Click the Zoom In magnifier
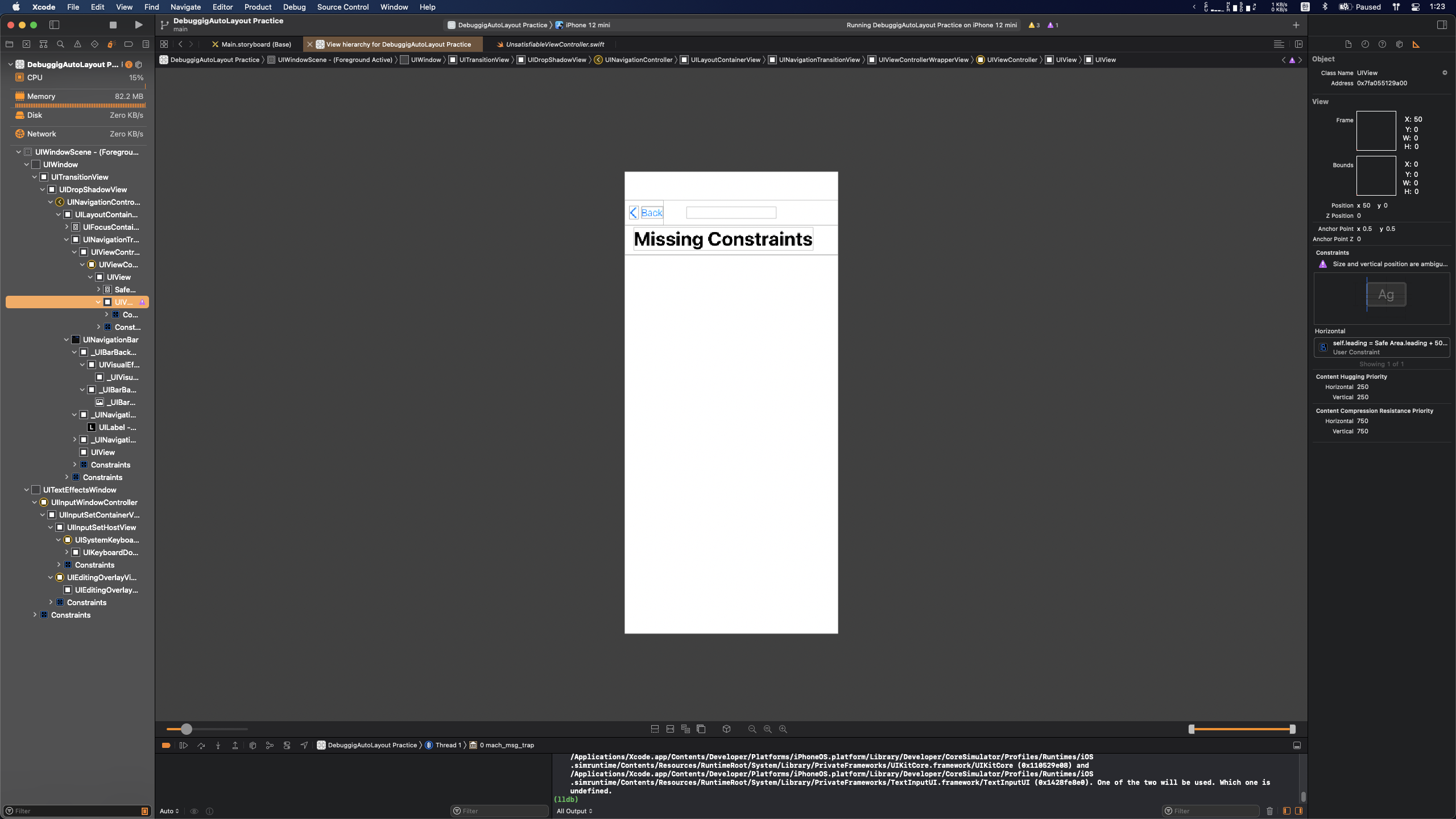Viewport: 1456px width, 819px height. coord(783,729)
